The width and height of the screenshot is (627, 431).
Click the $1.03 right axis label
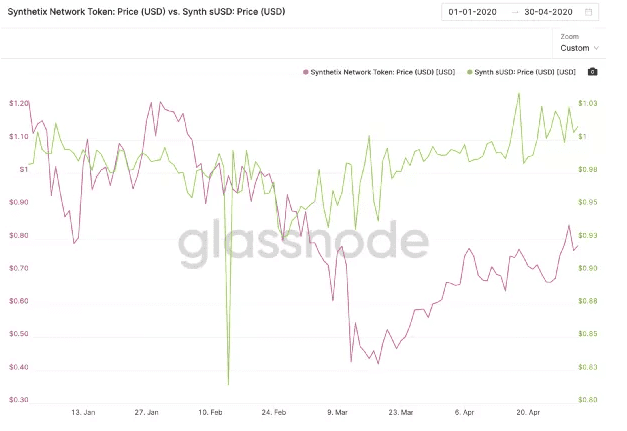pos(587,103)
